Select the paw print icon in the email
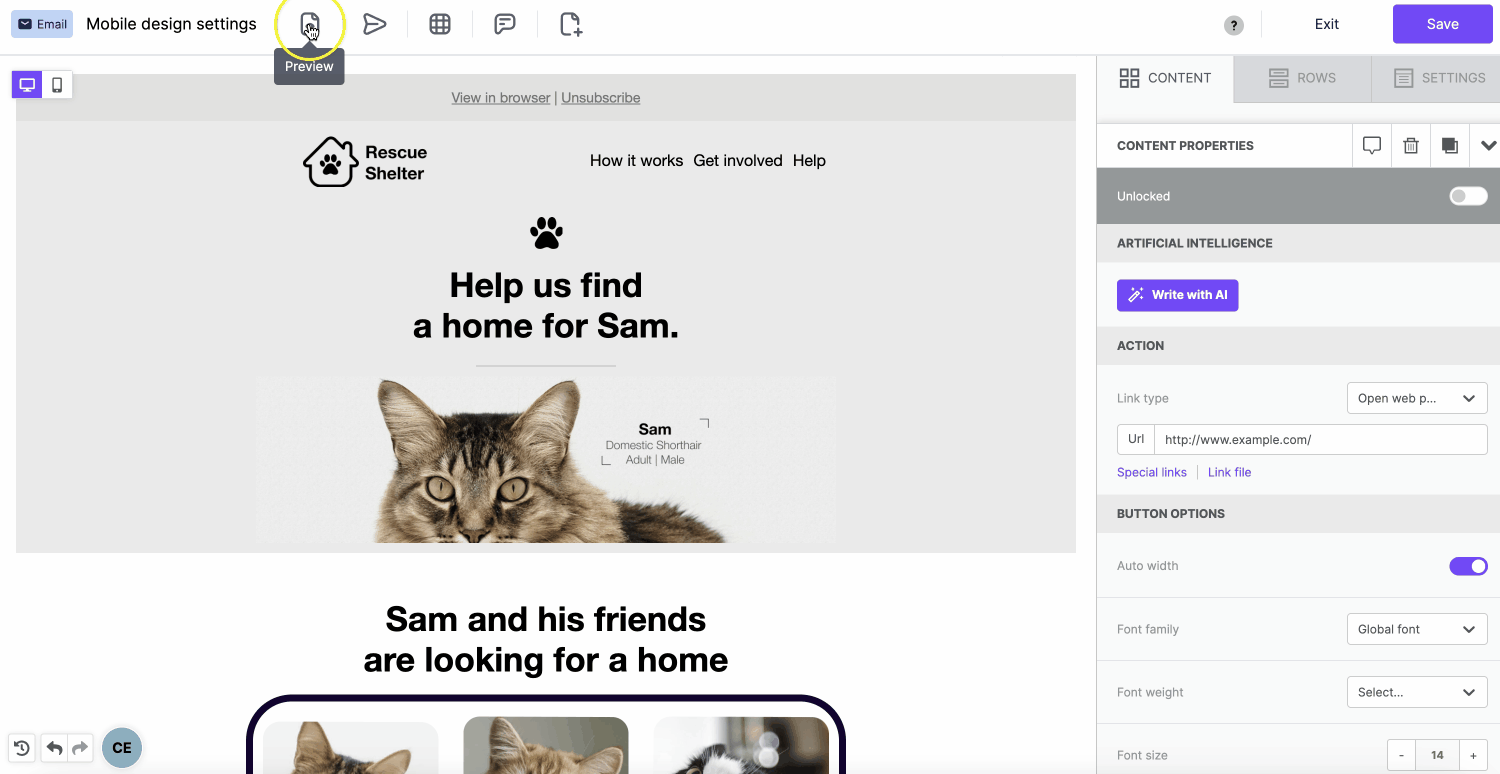 546,233
